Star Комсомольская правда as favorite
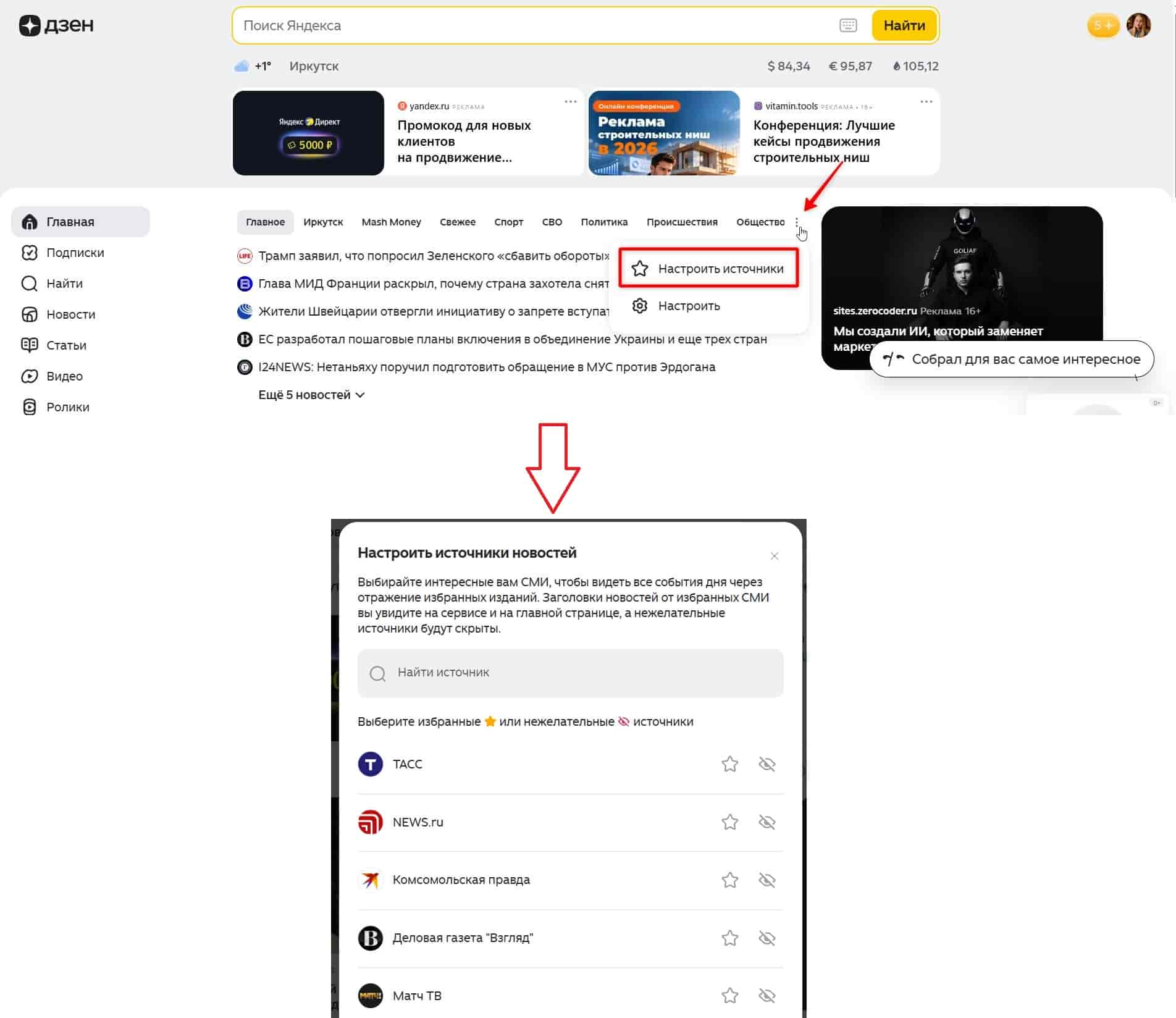The width and height of the screenshot is (1176, 1018). [x=729, y=880]
